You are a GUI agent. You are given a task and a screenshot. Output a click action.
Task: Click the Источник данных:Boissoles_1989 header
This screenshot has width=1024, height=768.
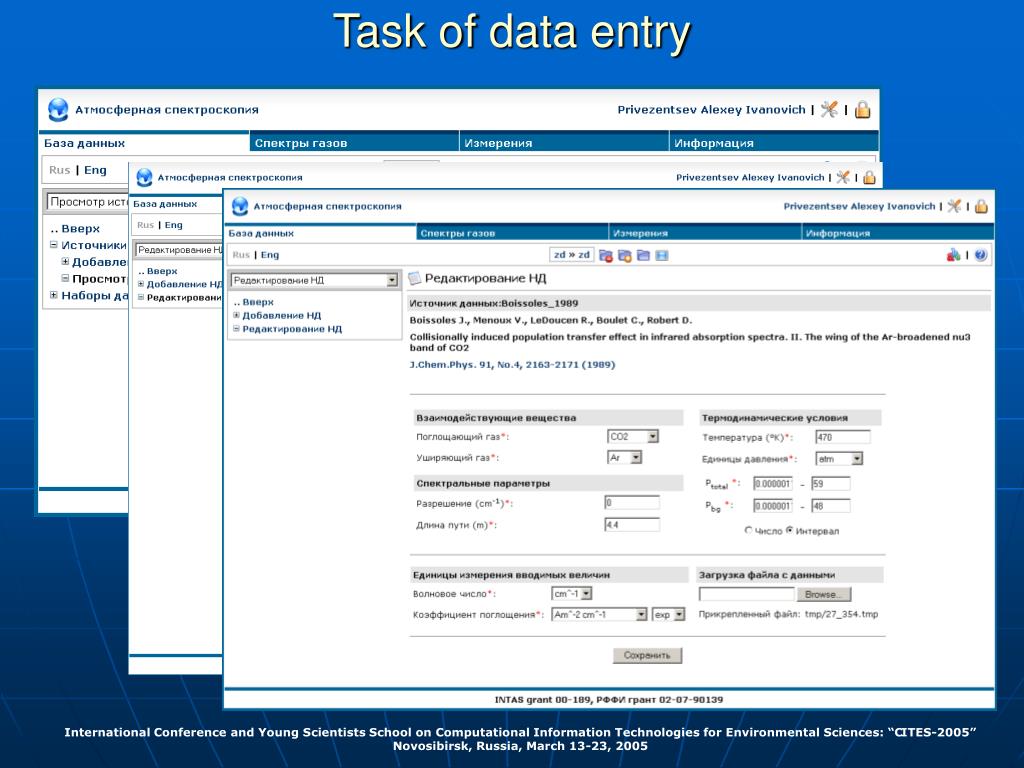(699, 303)
